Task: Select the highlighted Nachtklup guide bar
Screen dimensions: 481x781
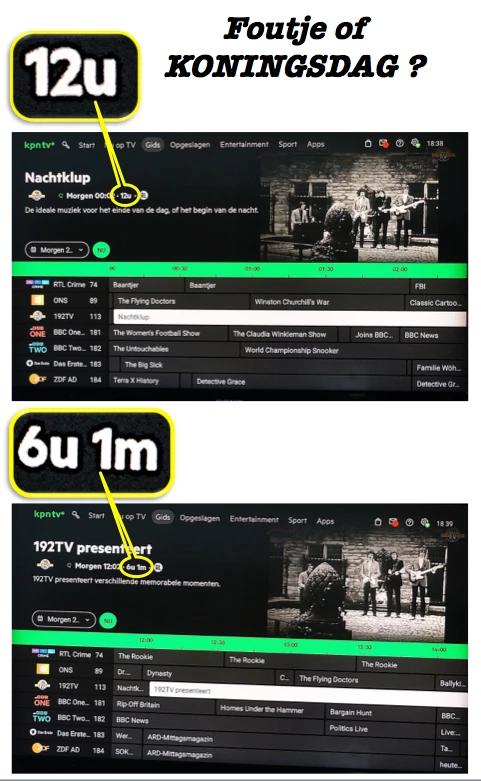Action: point(289,317)
